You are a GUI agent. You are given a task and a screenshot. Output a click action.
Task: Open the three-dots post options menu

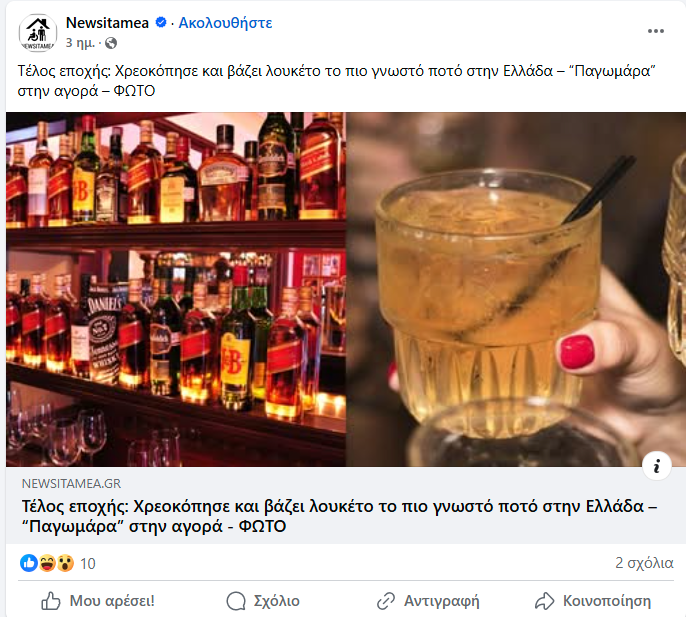coord(655,31)
